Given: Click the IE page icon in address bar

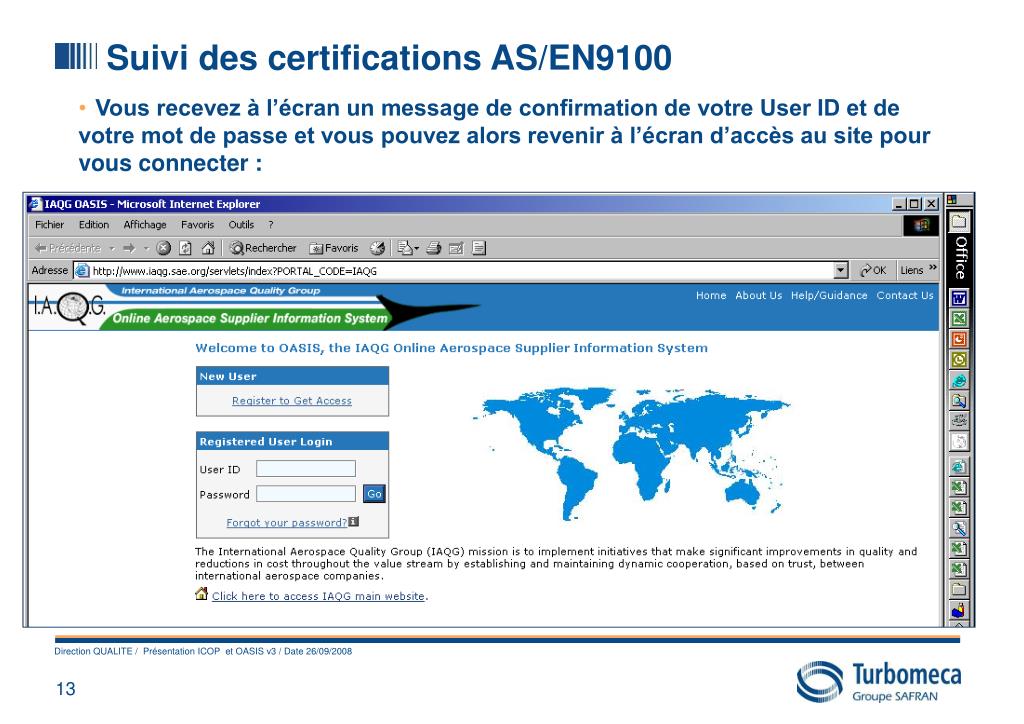Looking at the screenshot, I should (x=82, y=270).
